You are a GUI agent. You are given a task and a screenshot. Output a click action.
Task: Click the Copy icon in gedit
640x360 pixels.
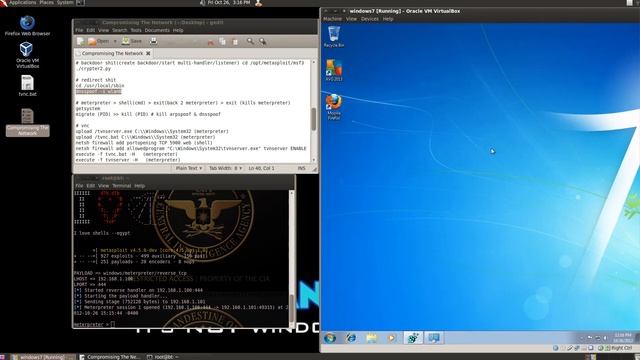(x=222, y=41)
